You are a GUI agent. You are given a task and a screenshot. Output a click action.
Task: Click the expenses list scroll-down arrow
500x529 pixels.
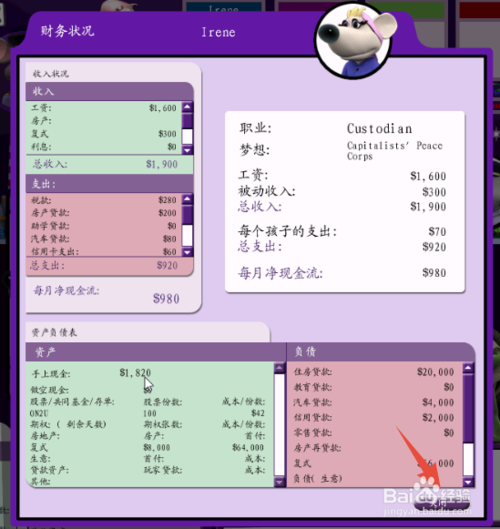coord(187,252)
